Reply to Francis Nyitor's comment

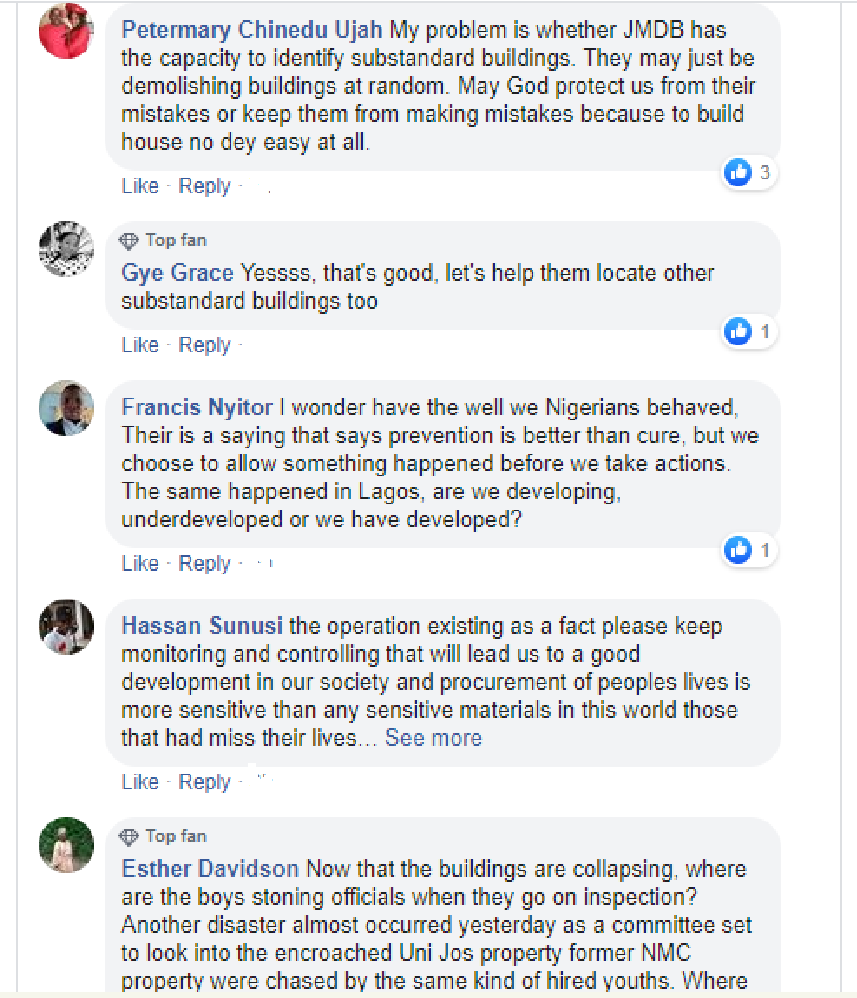coord(204,564)
